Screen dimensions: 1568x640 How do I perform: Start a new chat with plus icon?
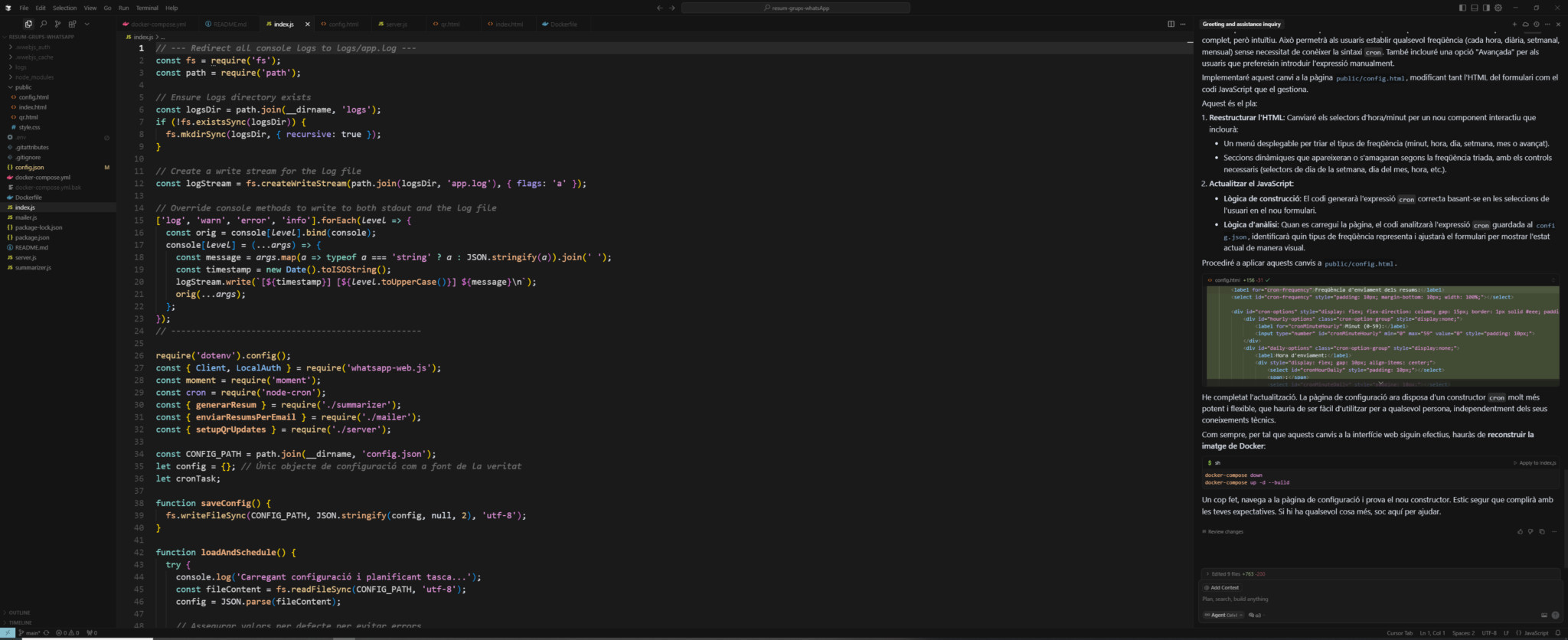(1514, 24)
